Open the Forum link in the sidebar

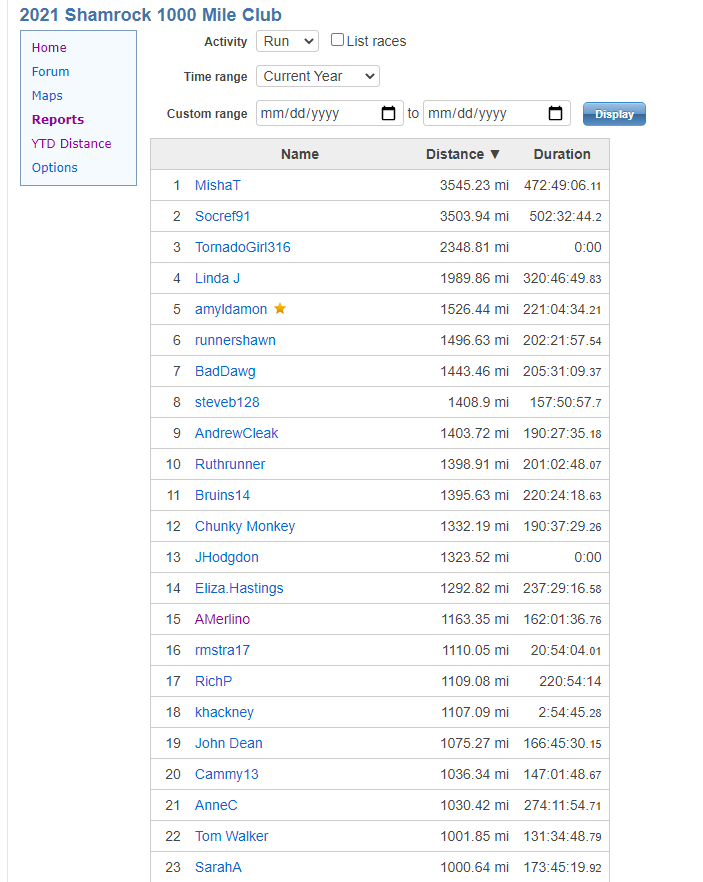point(51,71)
